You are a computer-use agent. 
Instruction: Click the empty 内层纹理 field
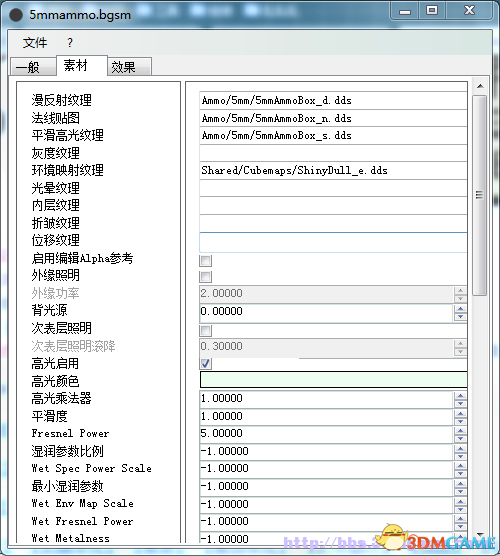(333, 206)
